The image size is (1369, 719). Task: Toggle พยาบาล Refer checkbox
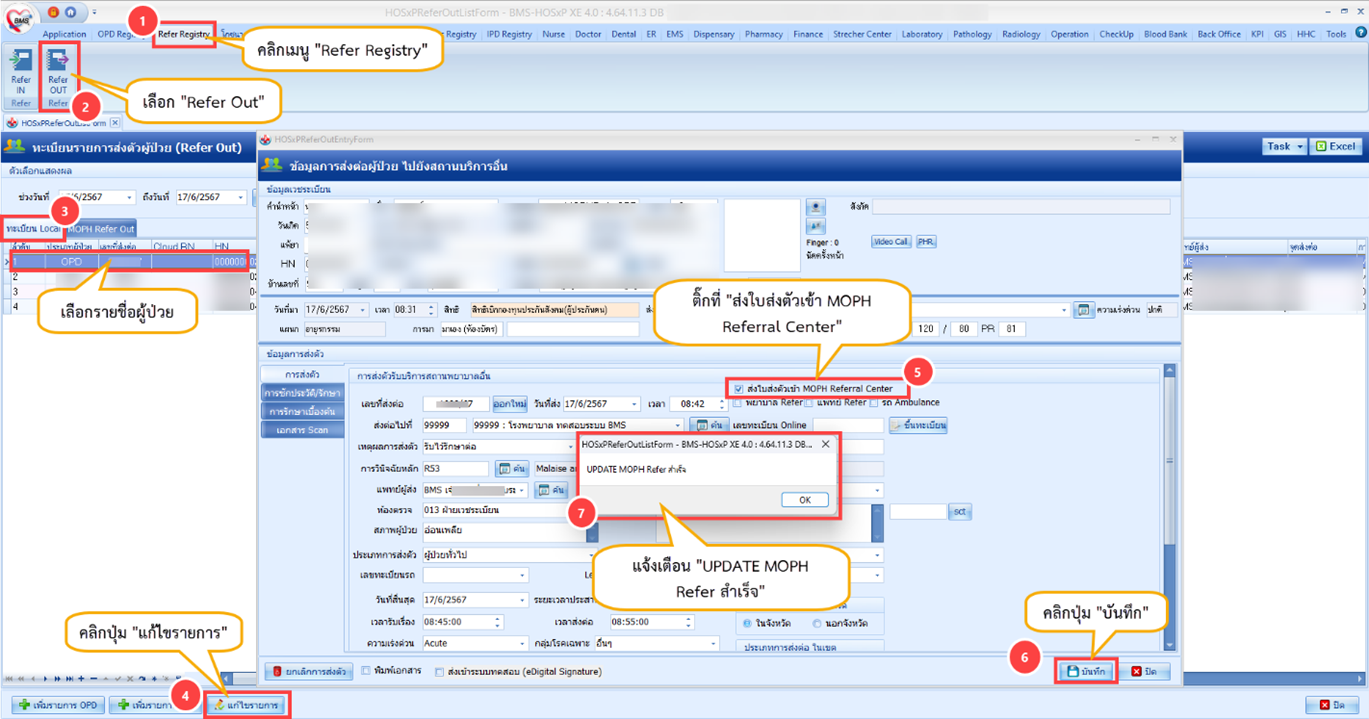738,403
